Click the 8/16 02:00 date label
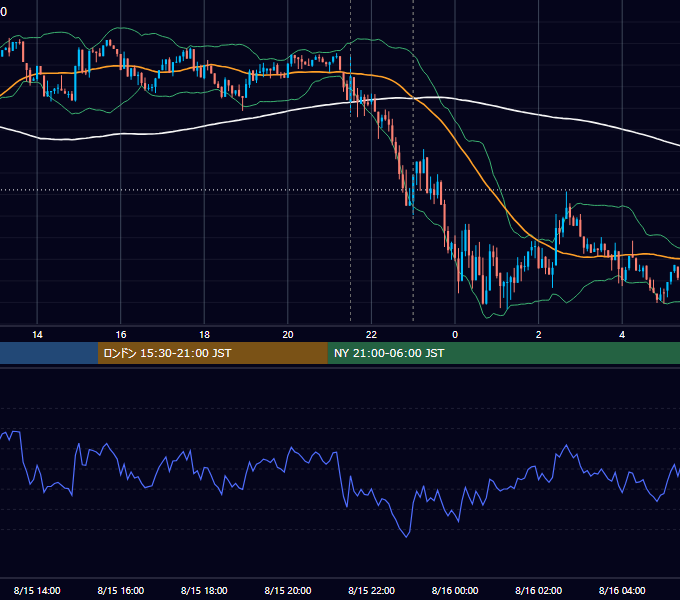Viewport: 680px width, 600px height. 539,590
